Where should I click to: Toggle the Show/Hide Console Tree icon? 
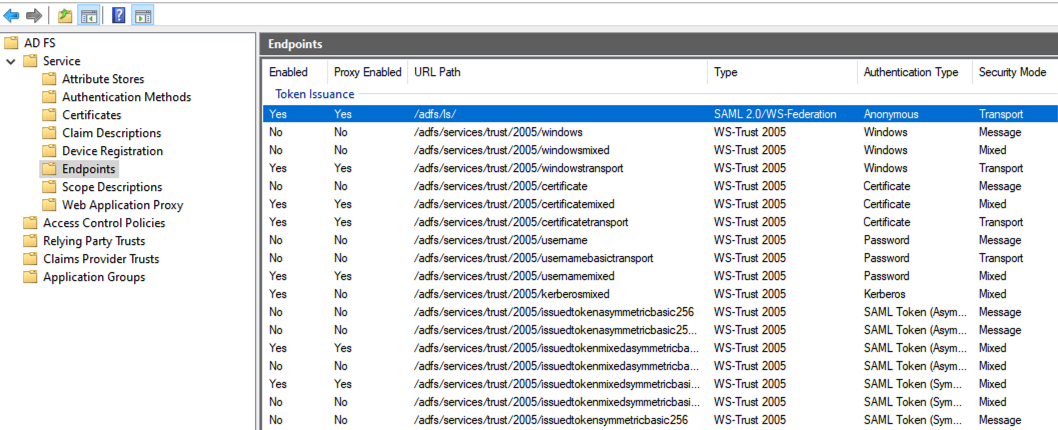[88, 16]
